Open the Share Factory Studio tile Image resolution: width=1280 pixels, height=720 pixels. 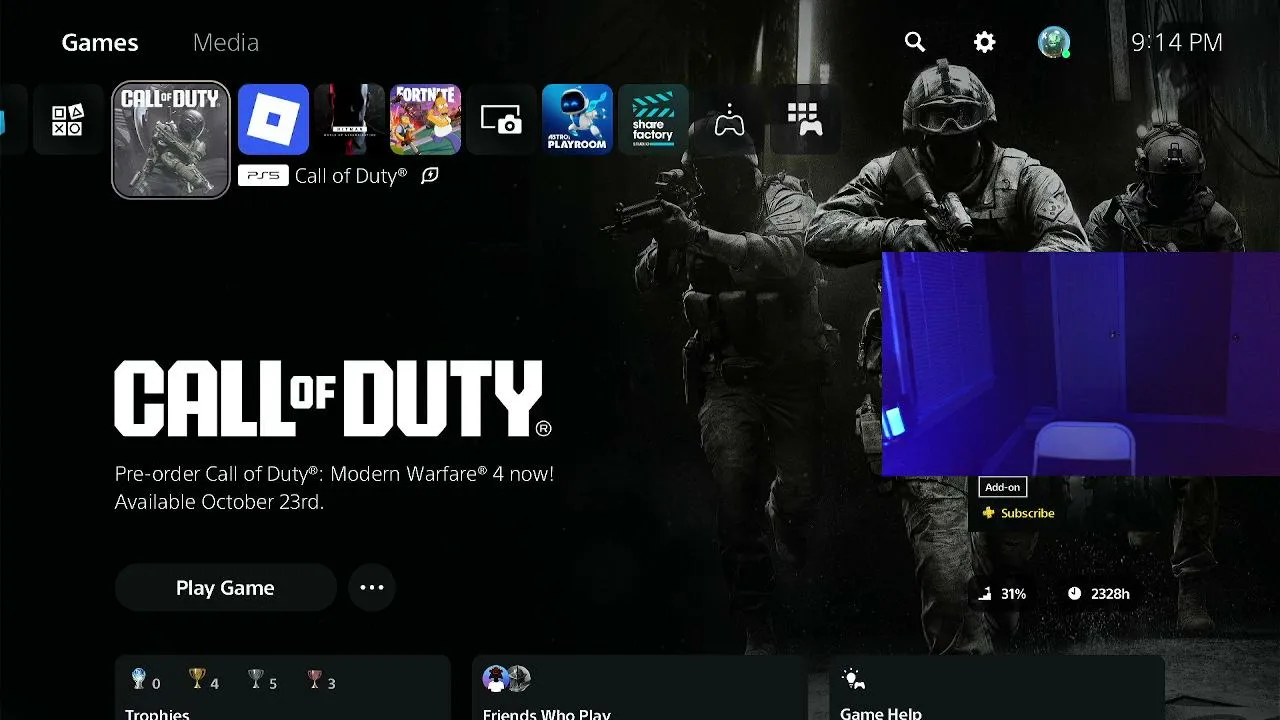click(x=653, y=120)
